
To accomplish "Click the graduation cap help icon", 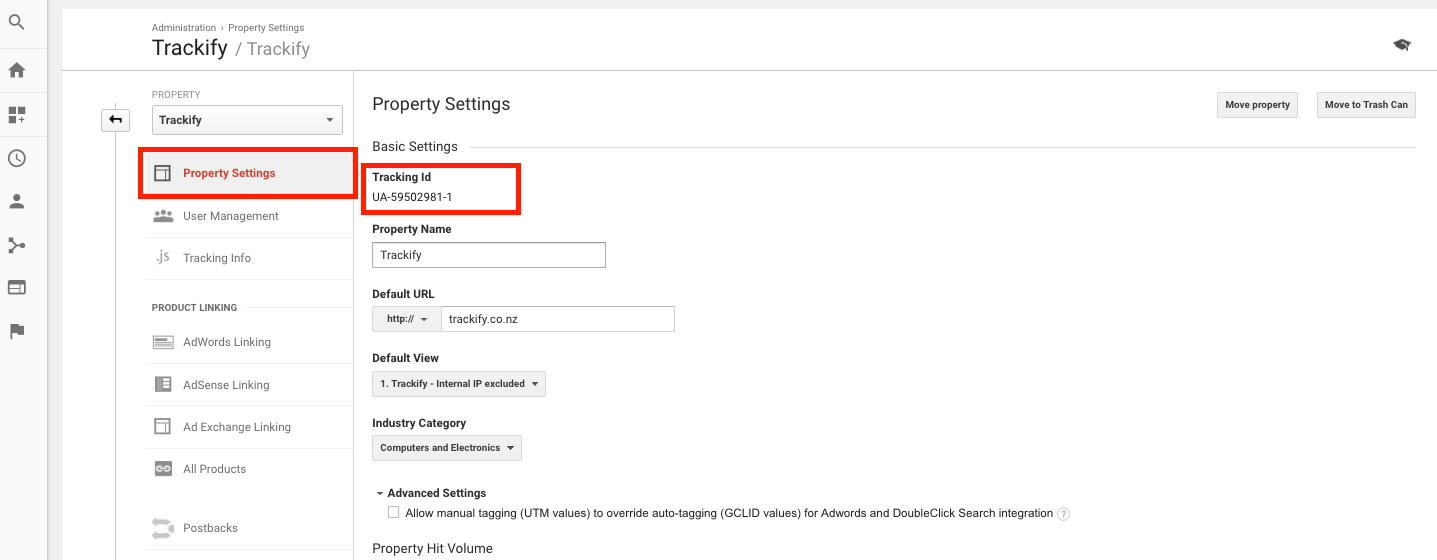I will pos(1402,45).
